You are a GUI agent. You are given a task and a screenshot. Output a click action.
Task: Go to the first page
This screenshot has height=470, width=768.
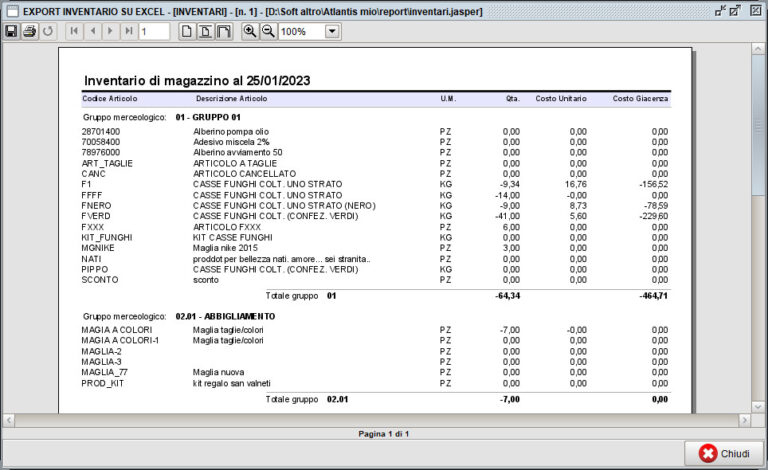point(74,32)
